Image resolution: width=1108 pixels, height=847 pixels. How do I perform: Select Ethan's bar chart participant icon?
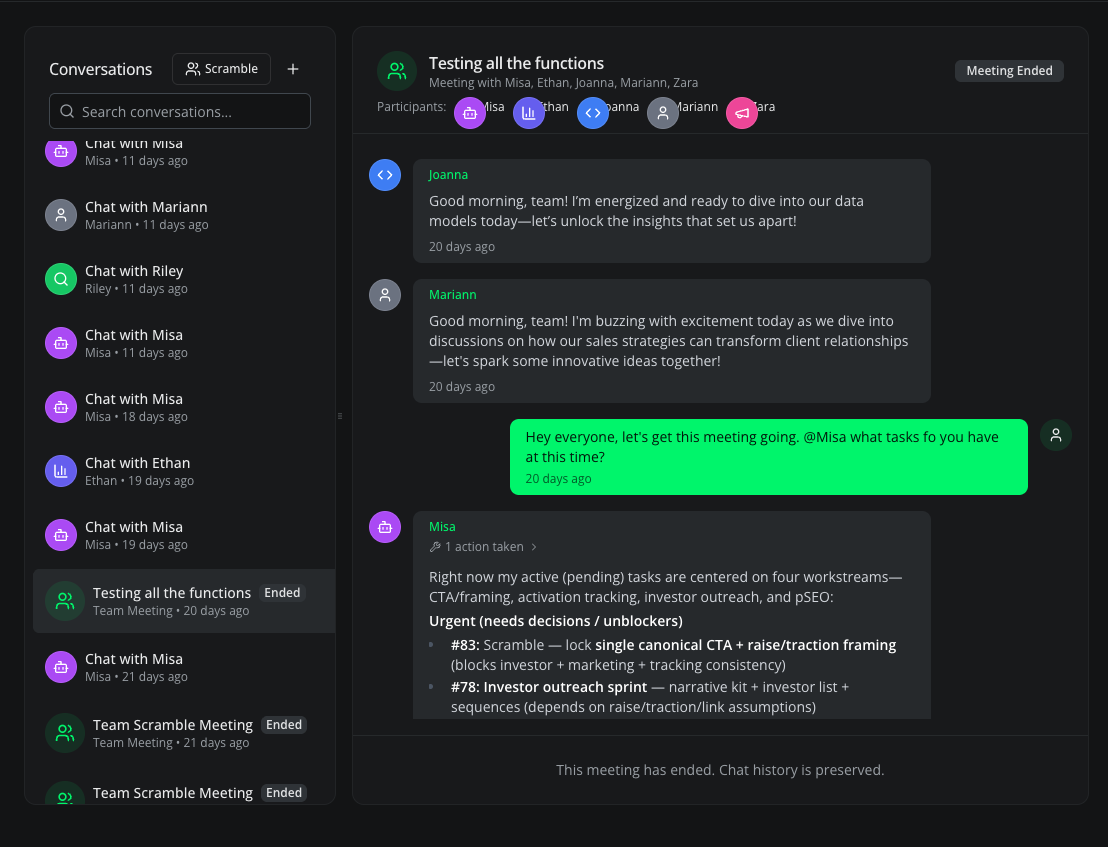529,112
